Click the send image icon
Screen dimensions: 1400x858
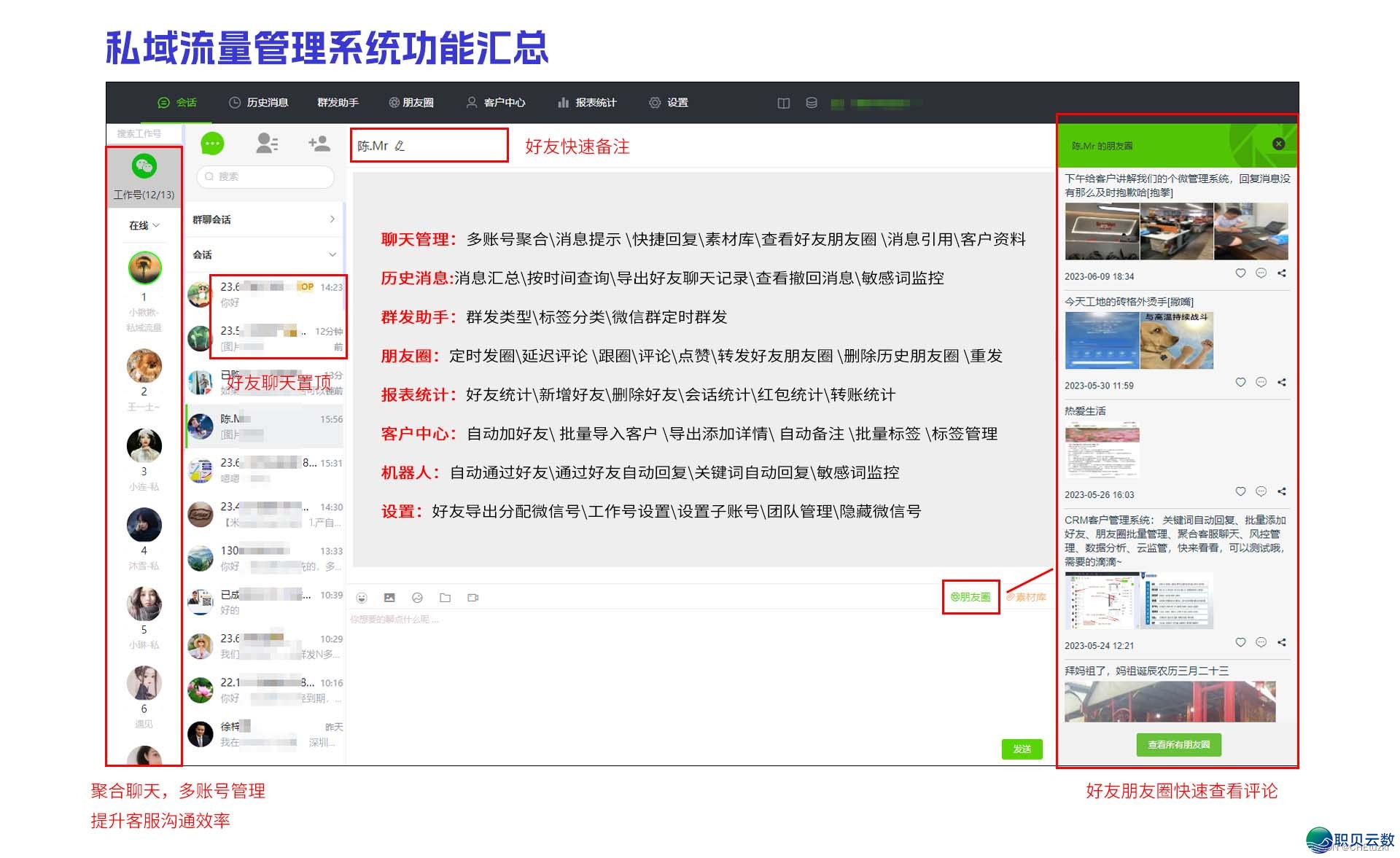389,598
